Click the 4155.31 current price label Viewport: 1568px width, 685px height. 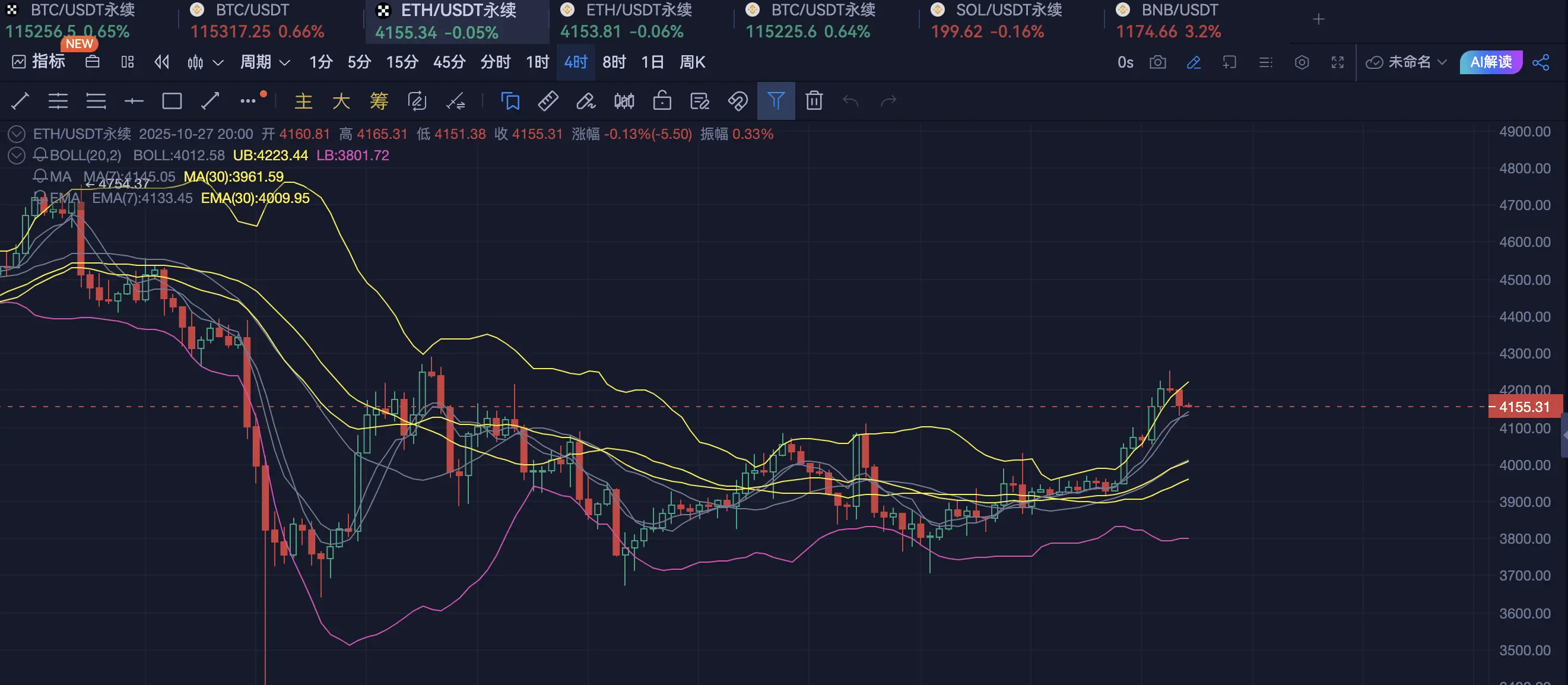pyautogui.click(x=1523, y=407)
